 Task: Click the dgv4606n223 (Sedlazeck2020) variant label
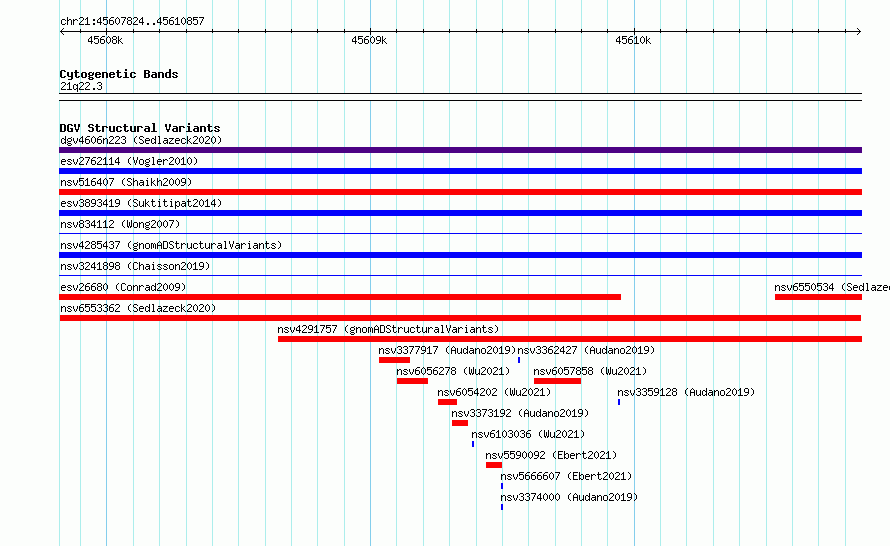[x=141, y=140]
